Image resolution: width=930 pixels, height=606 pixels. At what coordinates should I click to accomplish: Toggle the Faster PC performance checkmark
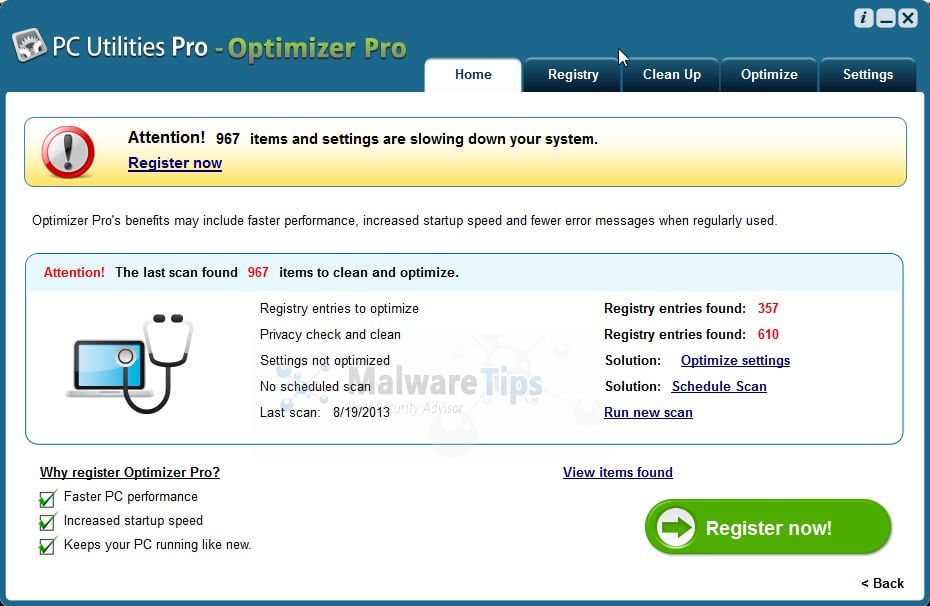point(47,498)
